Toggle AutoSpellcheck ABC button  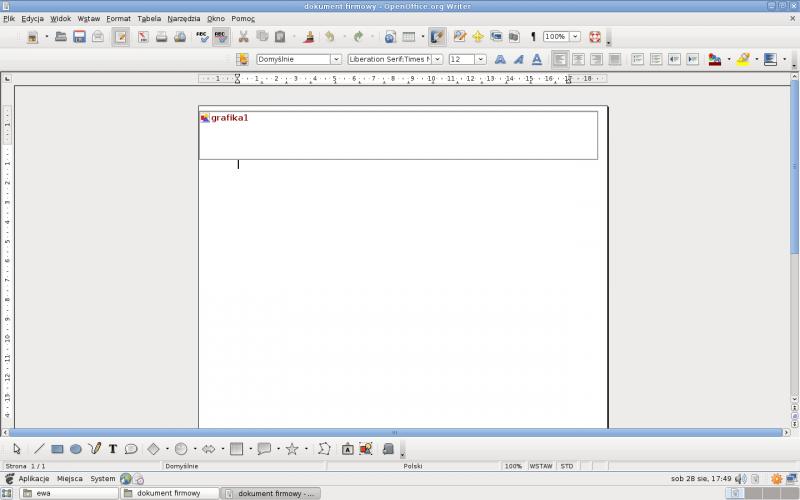click(x=220, y=37)
